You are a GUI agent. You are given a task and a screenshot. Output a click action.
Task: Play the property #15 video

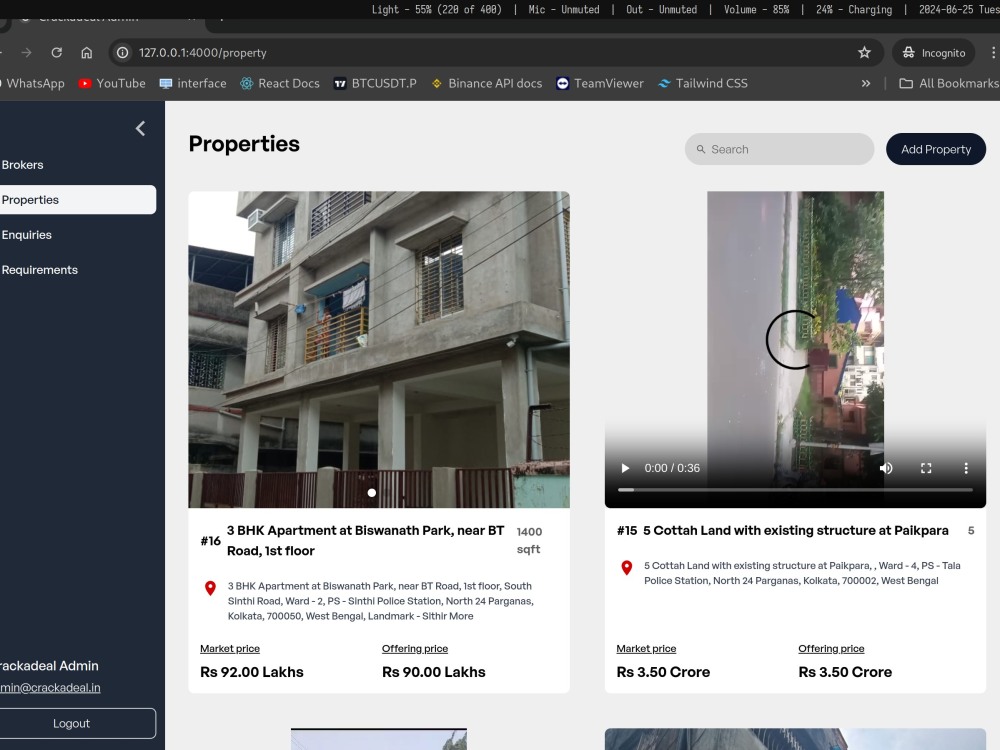625,468
